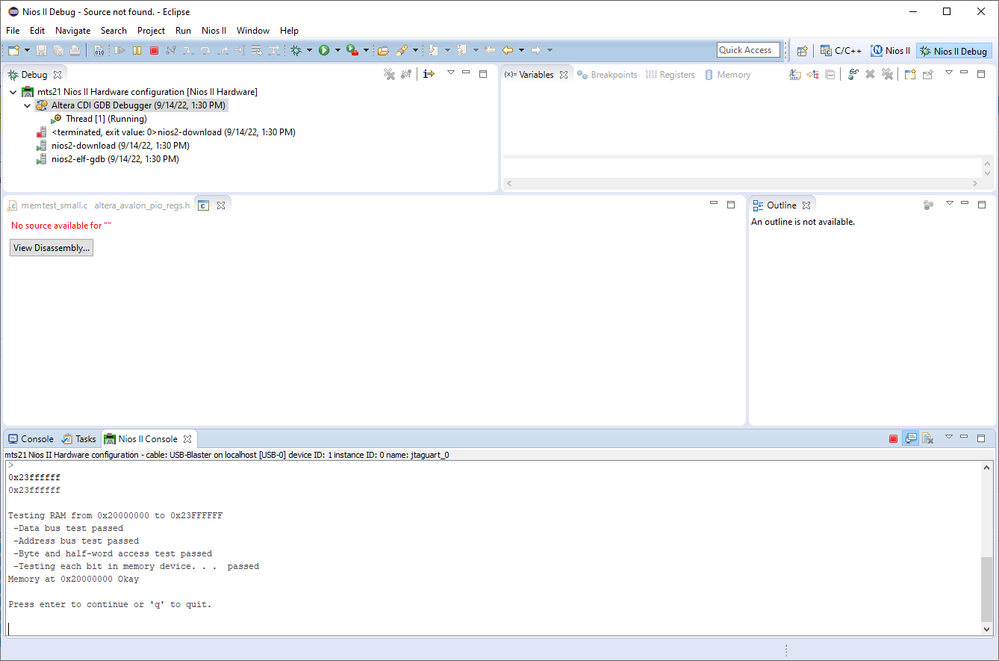Open the Debug launch history dropdown arrow
Screen dimensions: 999x661
(x=310, y=50)
